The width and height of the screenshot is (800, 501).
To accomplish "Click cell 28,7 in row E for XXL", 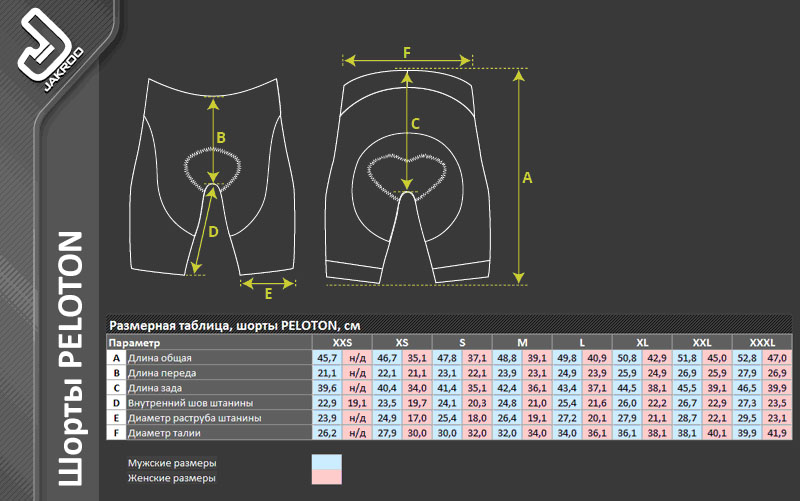I will point(687,418).
